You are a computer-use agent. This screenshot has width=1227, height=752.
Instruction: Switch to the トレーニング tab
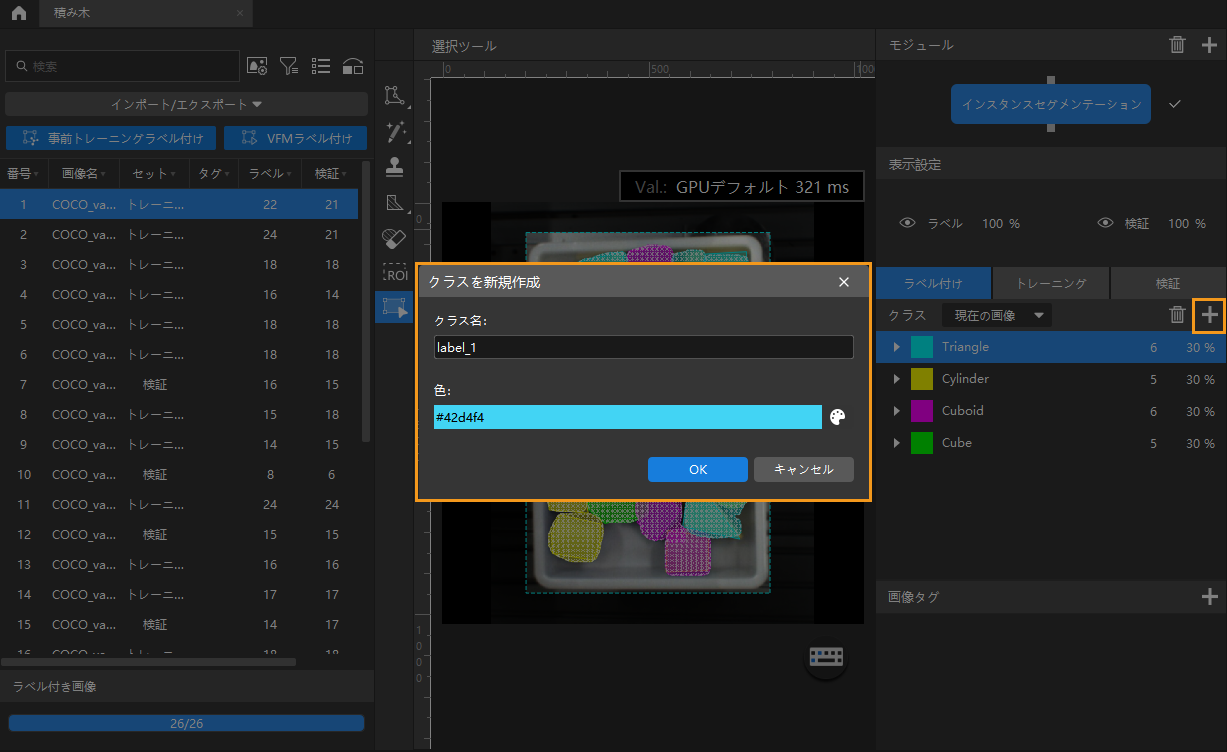point(1050,283)
